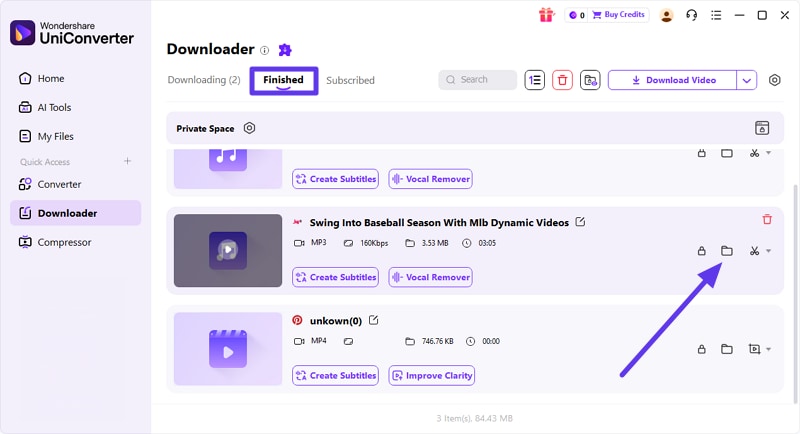This screenshot has width=800, height=434.
Task: Click the 746.76 KB file size text
Action: (x=438, y=341)
